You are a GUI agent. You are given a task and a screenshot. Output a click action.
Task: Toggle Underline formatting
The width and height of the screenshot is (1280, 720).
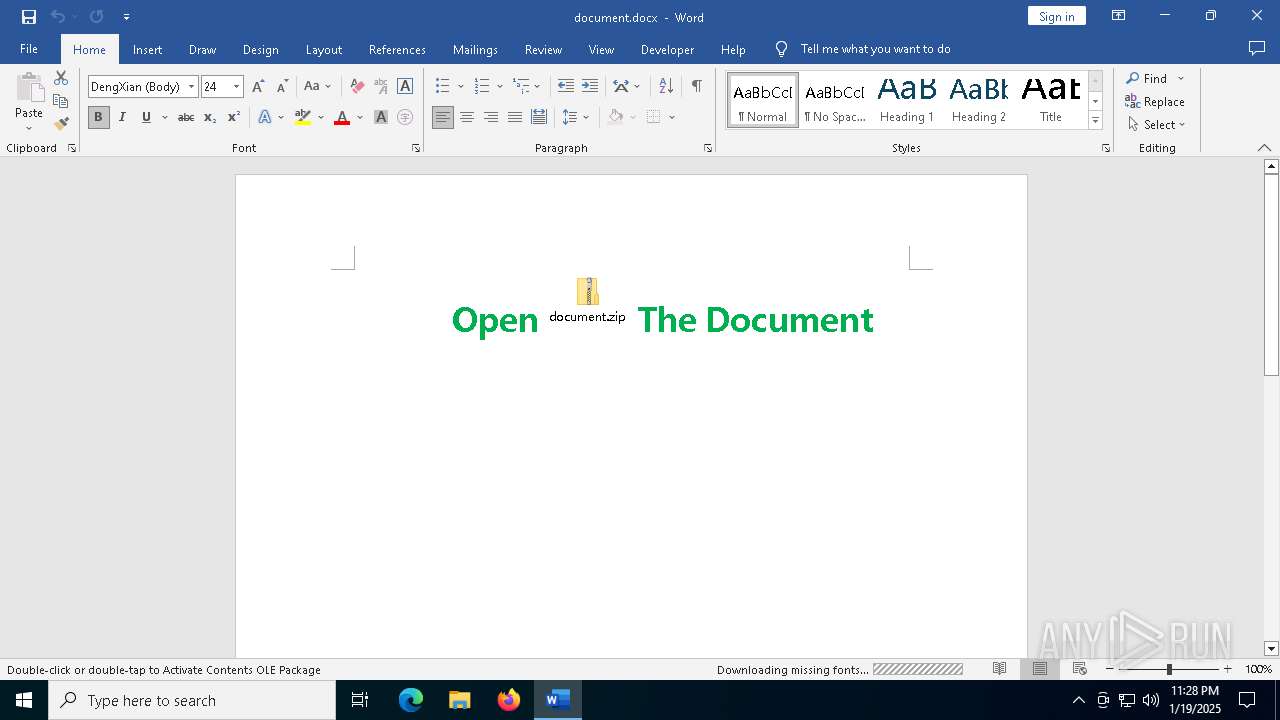(x=146, y=117)
